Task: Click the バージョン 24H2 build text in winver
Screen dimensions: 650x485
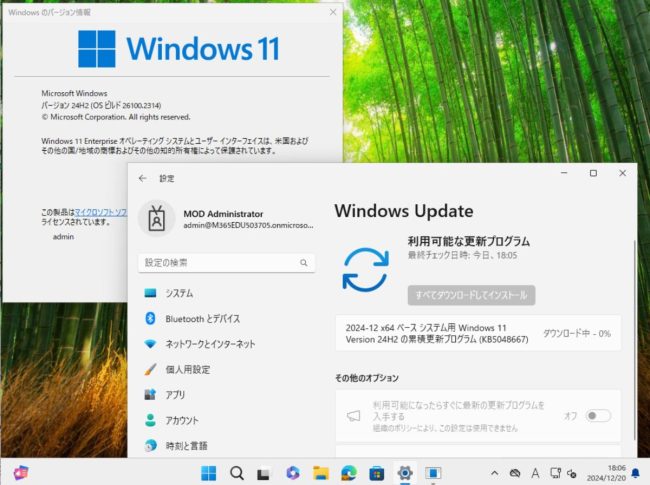Action: pos(101,105)
